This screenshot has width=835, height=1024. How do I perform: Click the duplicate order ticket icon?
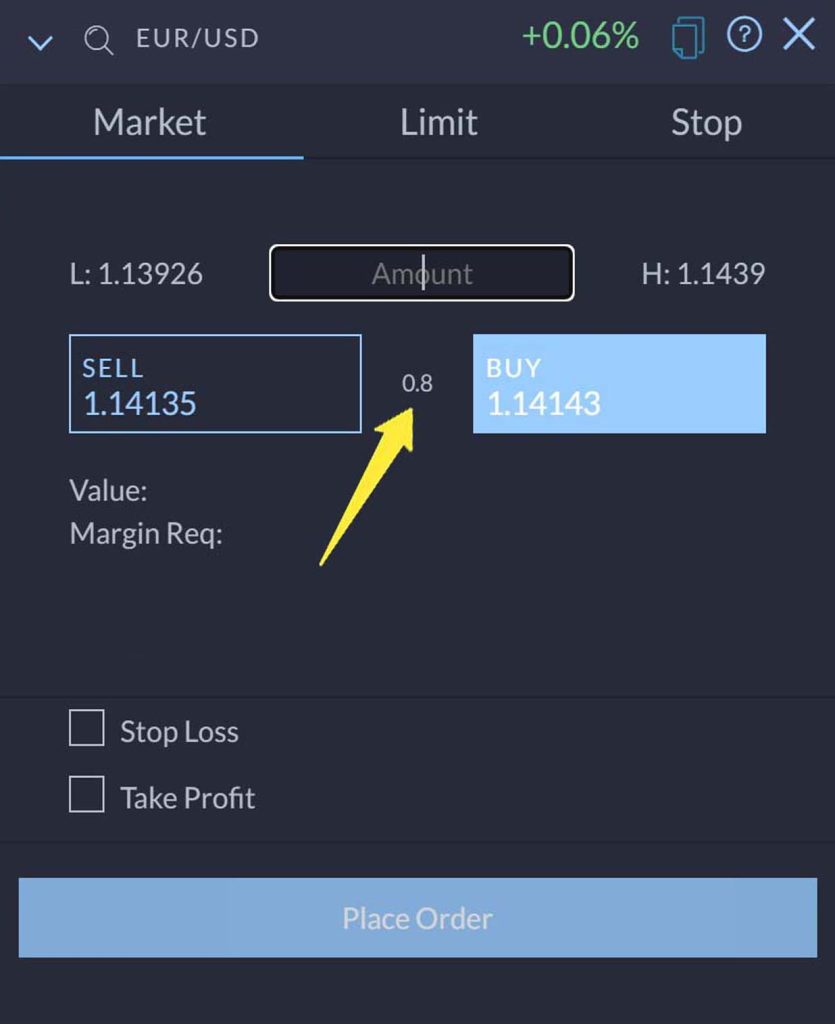(687, 38)
